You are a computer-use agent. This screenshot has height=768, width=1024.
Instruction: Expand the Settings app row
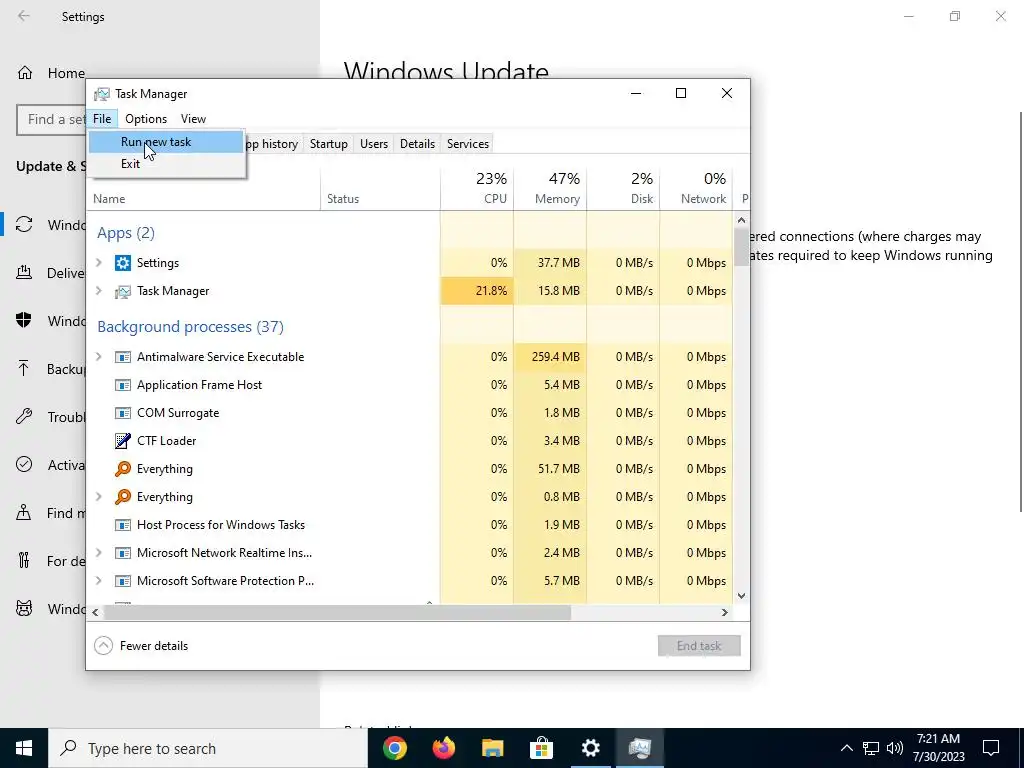point(99,263)
